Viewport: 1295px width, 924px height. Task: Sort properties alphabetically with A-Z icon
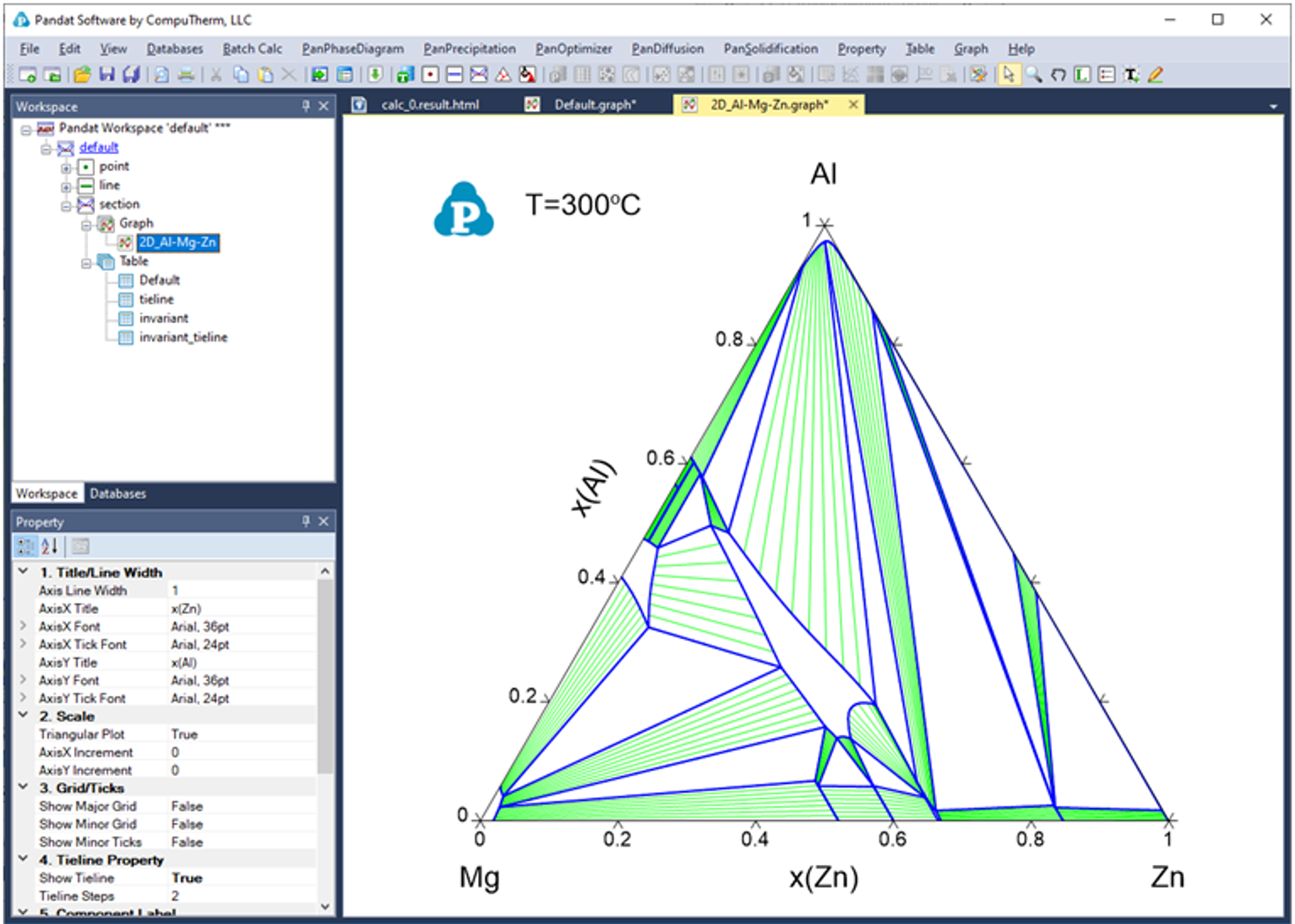click(49, 546)
